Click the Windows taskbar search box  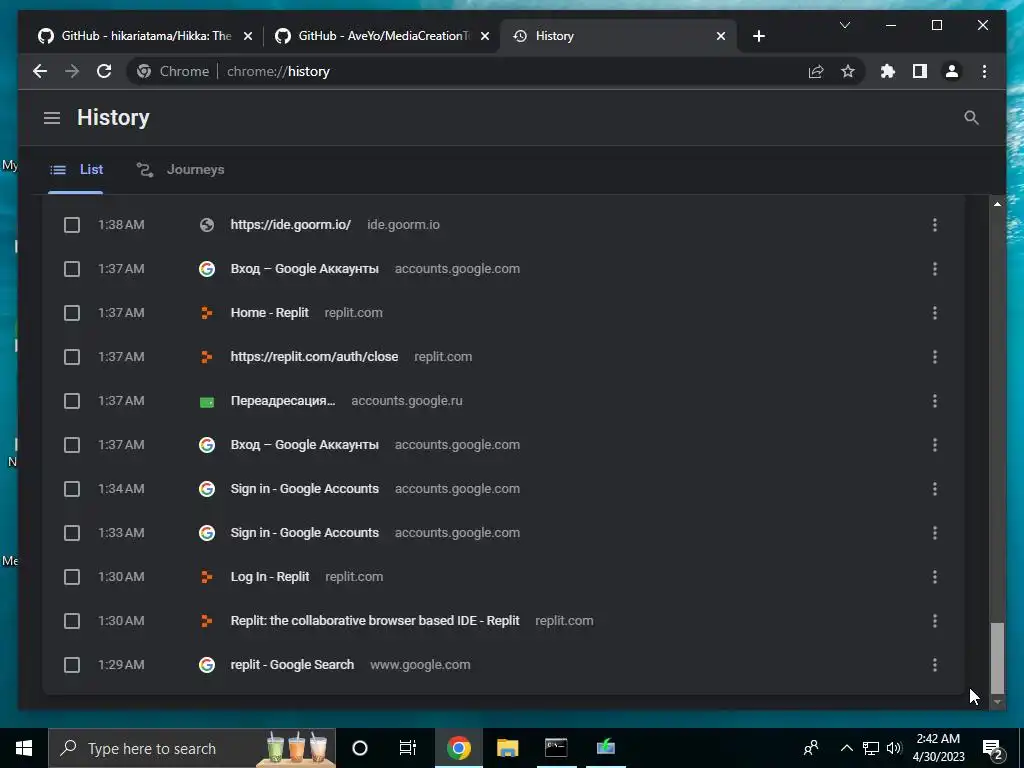click(192, 748)
